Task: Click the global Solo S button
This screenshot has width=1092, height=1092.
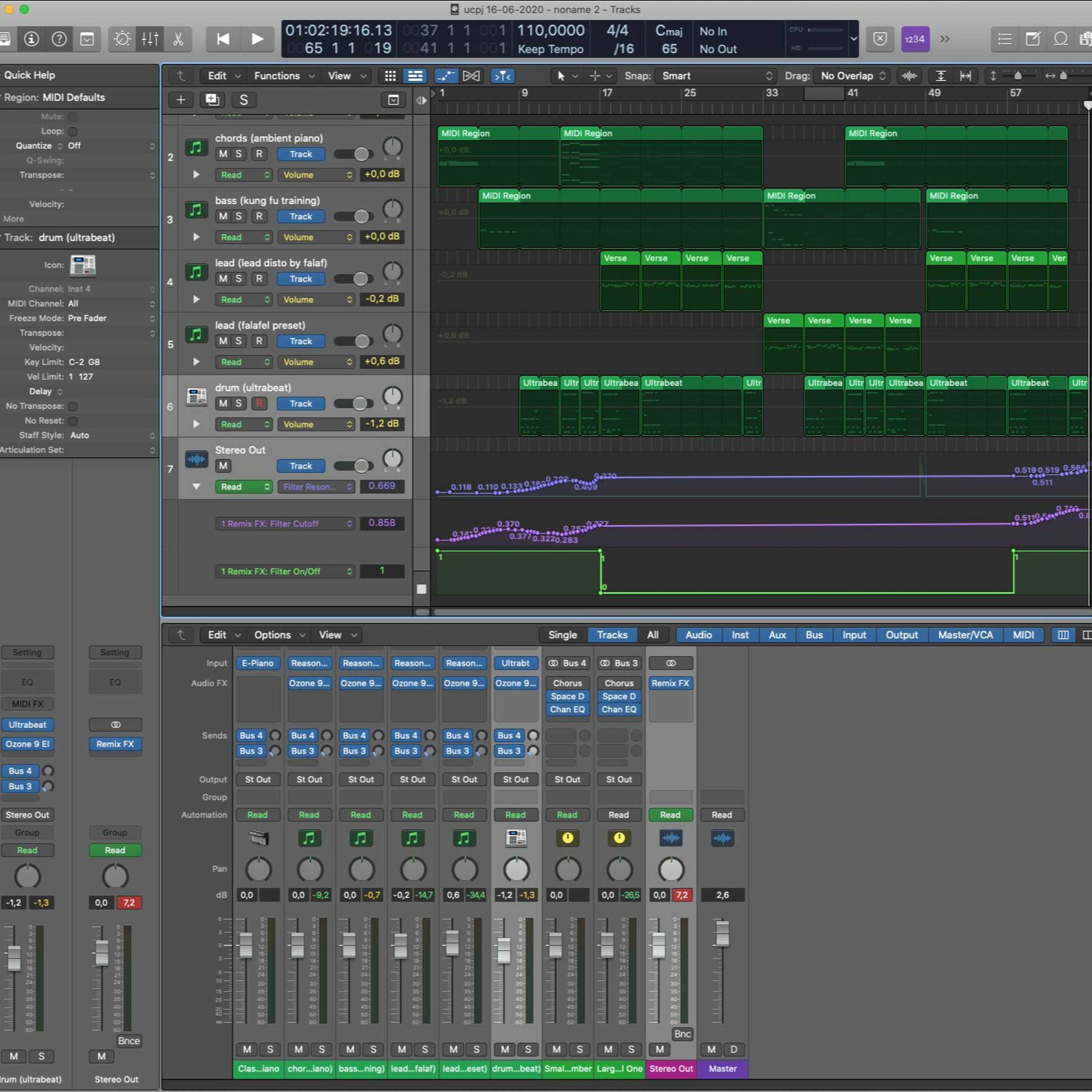Action: [244, 100]
